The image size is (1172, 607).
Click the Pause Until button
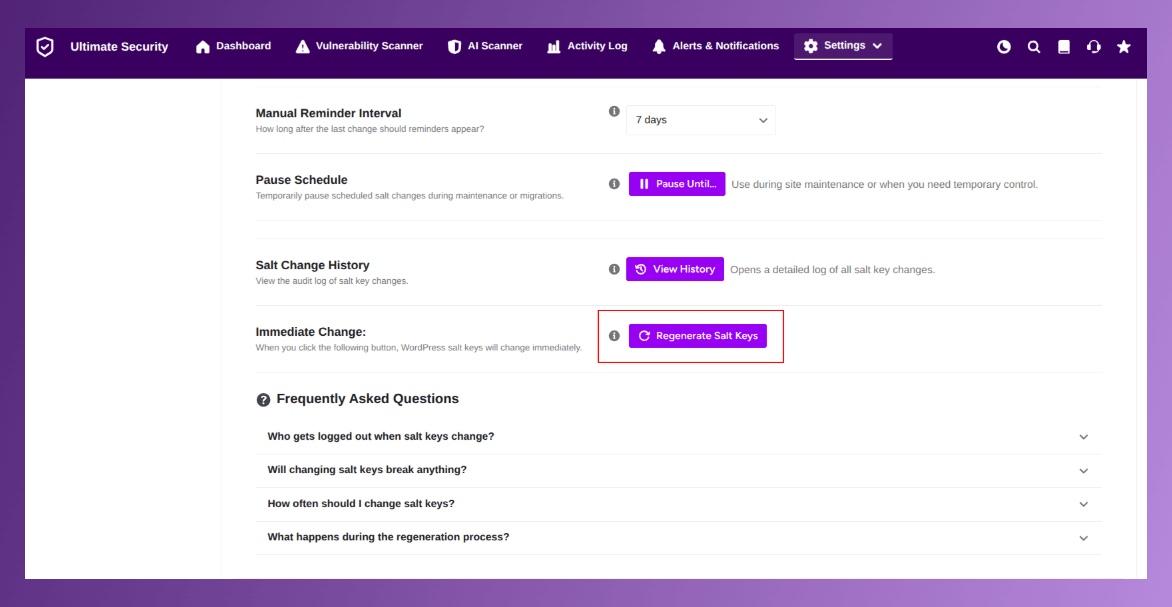[677, 184]
